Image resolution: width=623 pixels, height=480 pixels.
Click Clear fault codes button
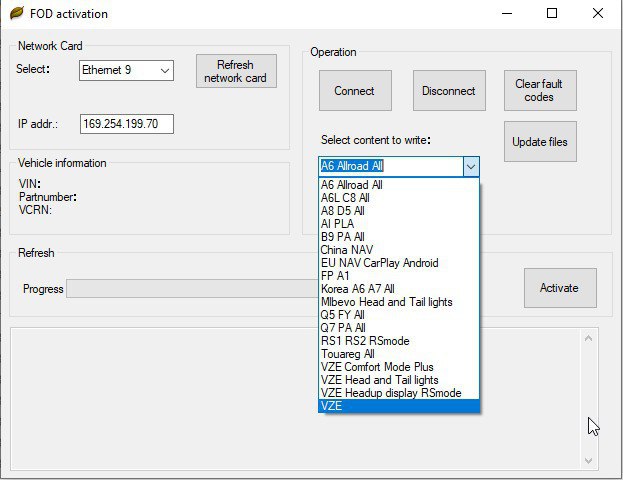(540, 91)
